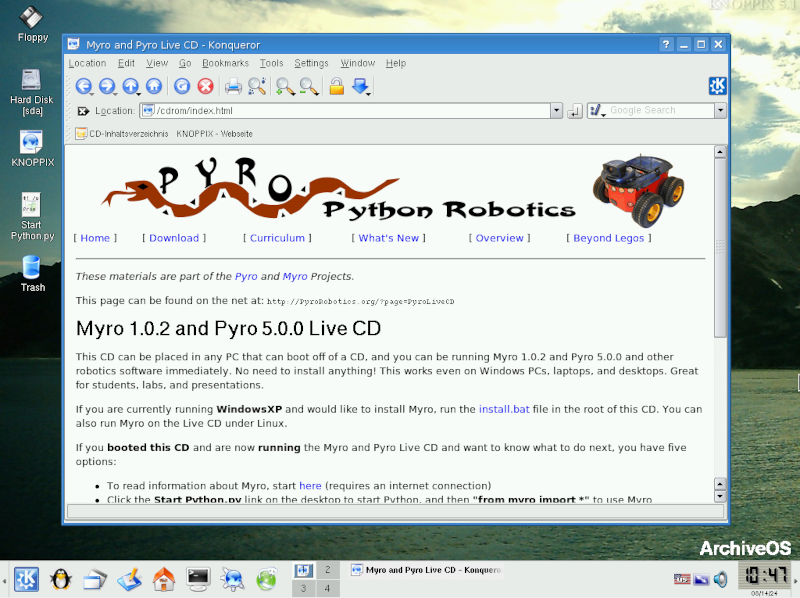Go up one level with Up arrow
The width and height of the screenshot is (800, 598).
(131, 86)
